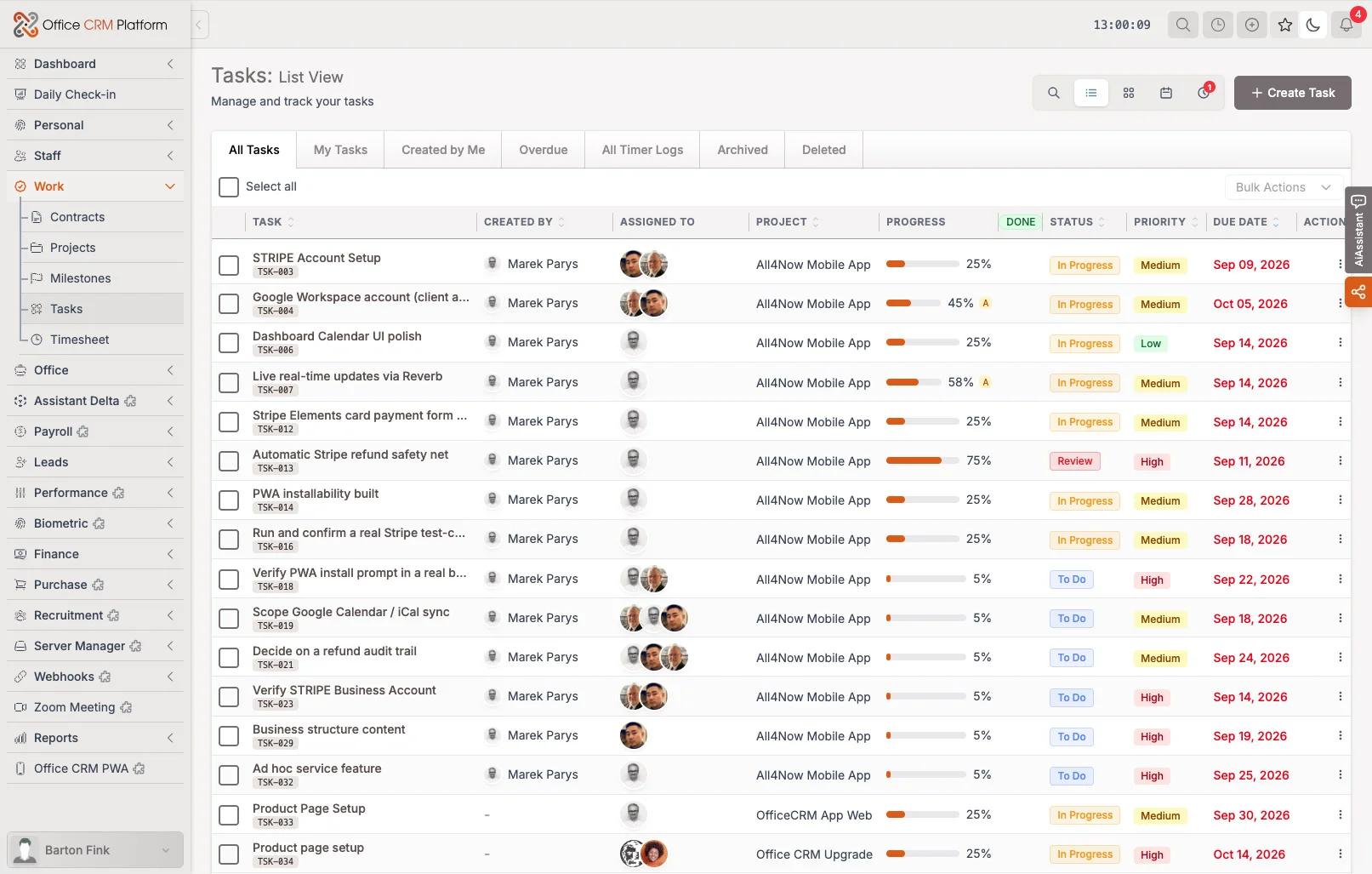
Task: Toggle dark mode moon icon
Action: pyautogui.click(x=1313, y=25)
